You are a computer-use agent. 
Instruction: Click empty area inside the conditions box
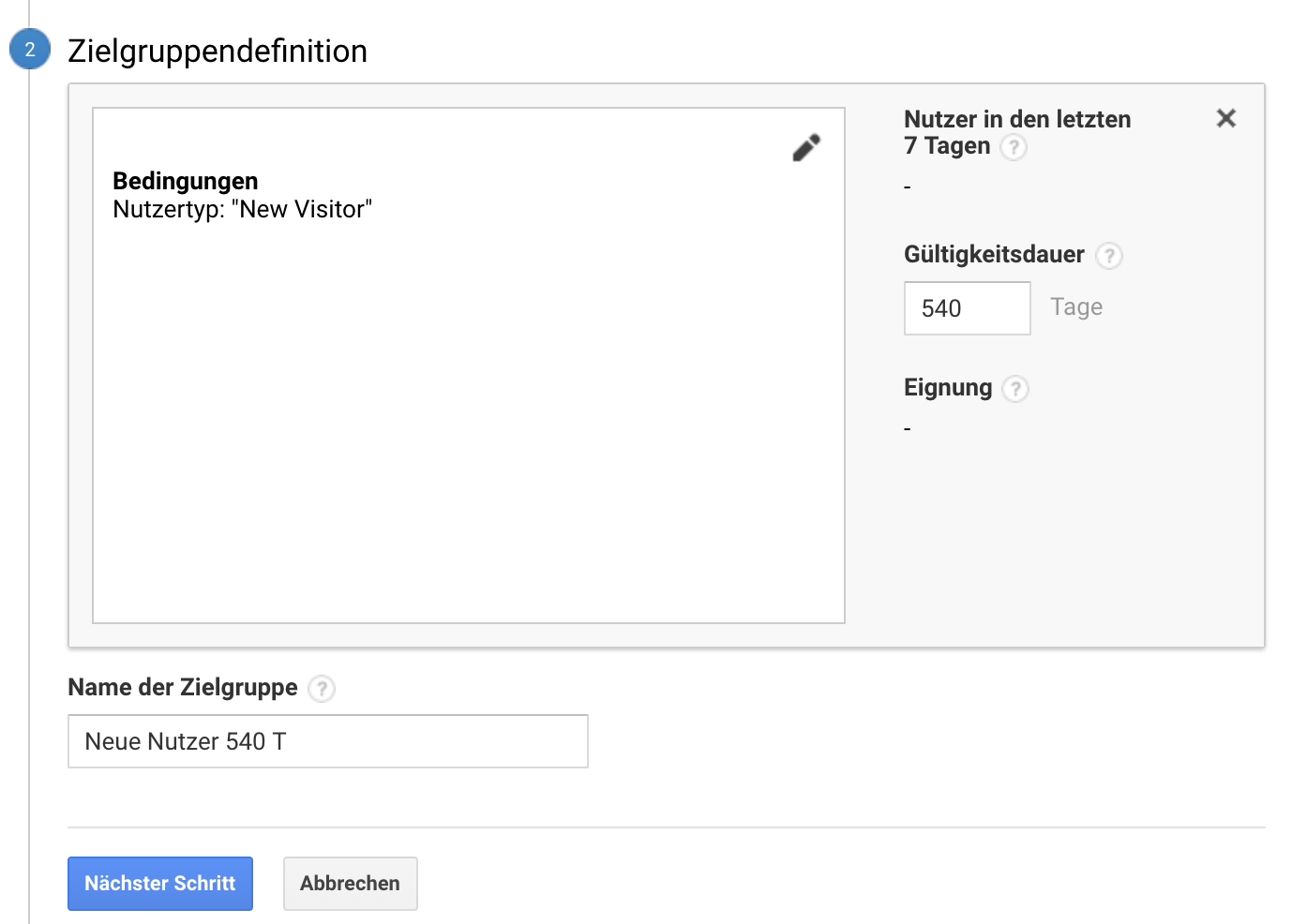click(469, 422)
